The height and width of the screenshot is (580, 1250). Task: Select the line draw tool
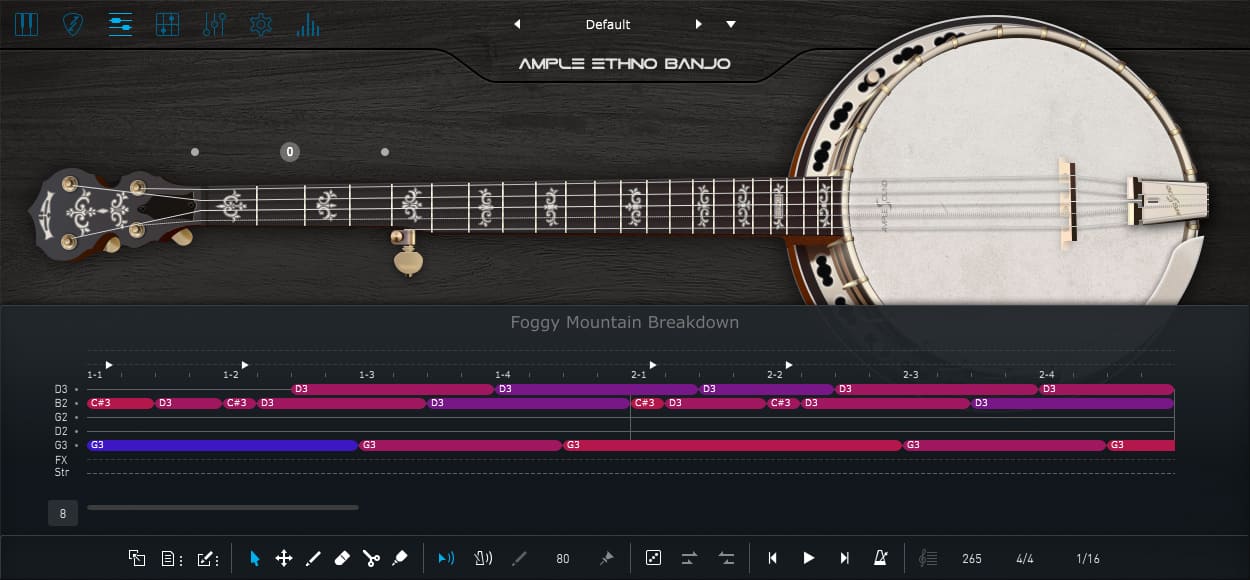click(312, 558)
